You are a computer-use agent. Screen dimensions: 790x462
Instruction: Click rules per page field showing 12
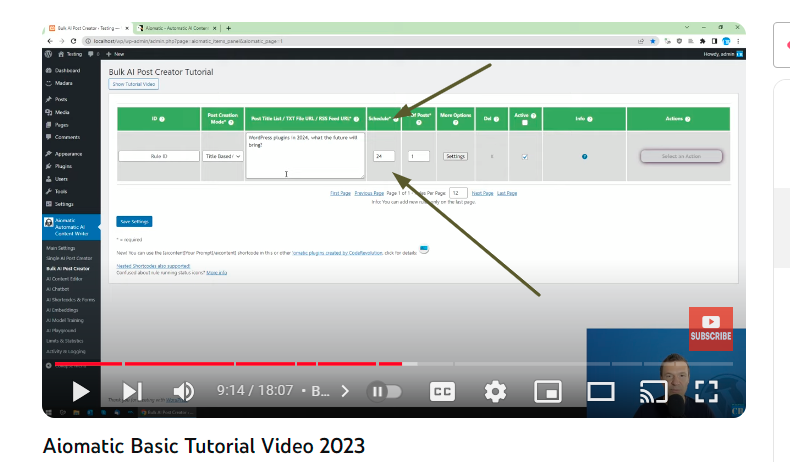[x=458, y=193]
